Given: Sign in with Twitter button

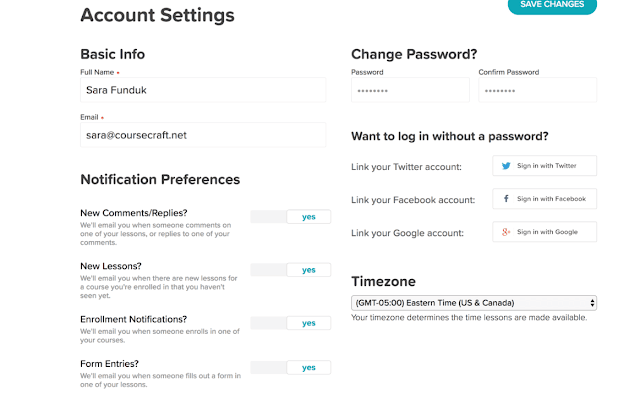Looking at the screenshot, I should click(x=544, y=166).
